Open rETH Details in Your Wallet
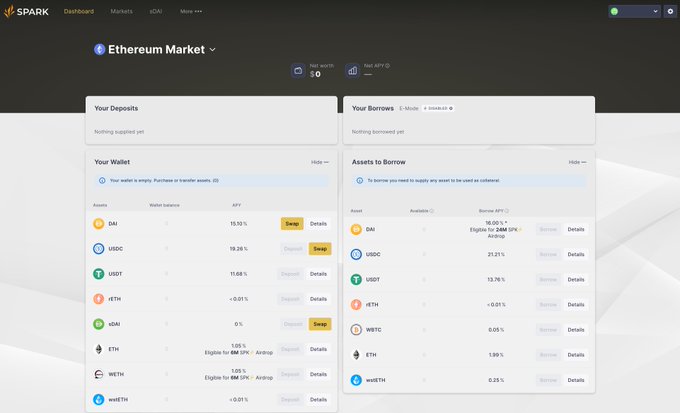680x413 pixels. pos(318,299)
